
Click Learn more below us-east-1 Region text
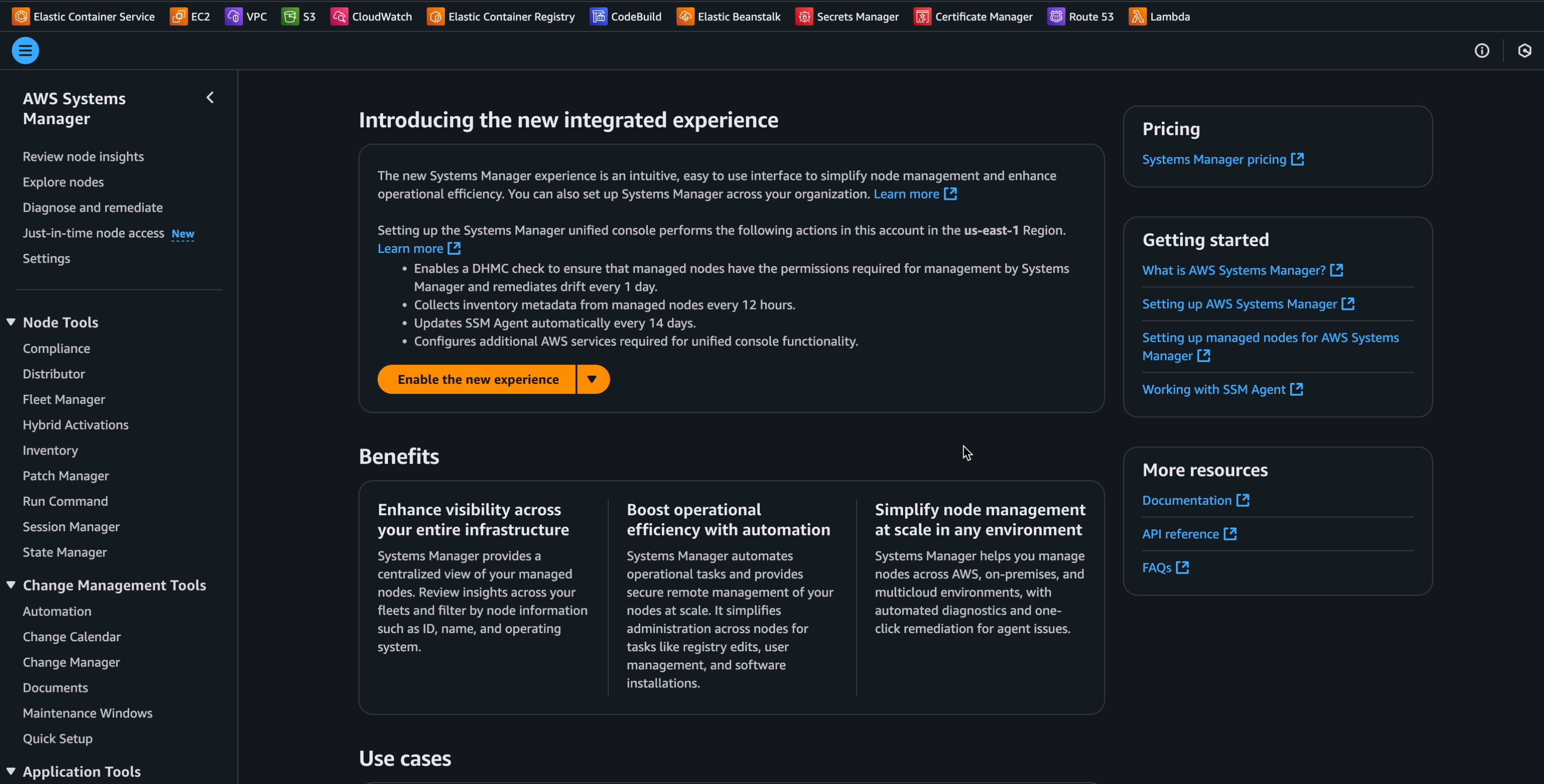point(418,248)
